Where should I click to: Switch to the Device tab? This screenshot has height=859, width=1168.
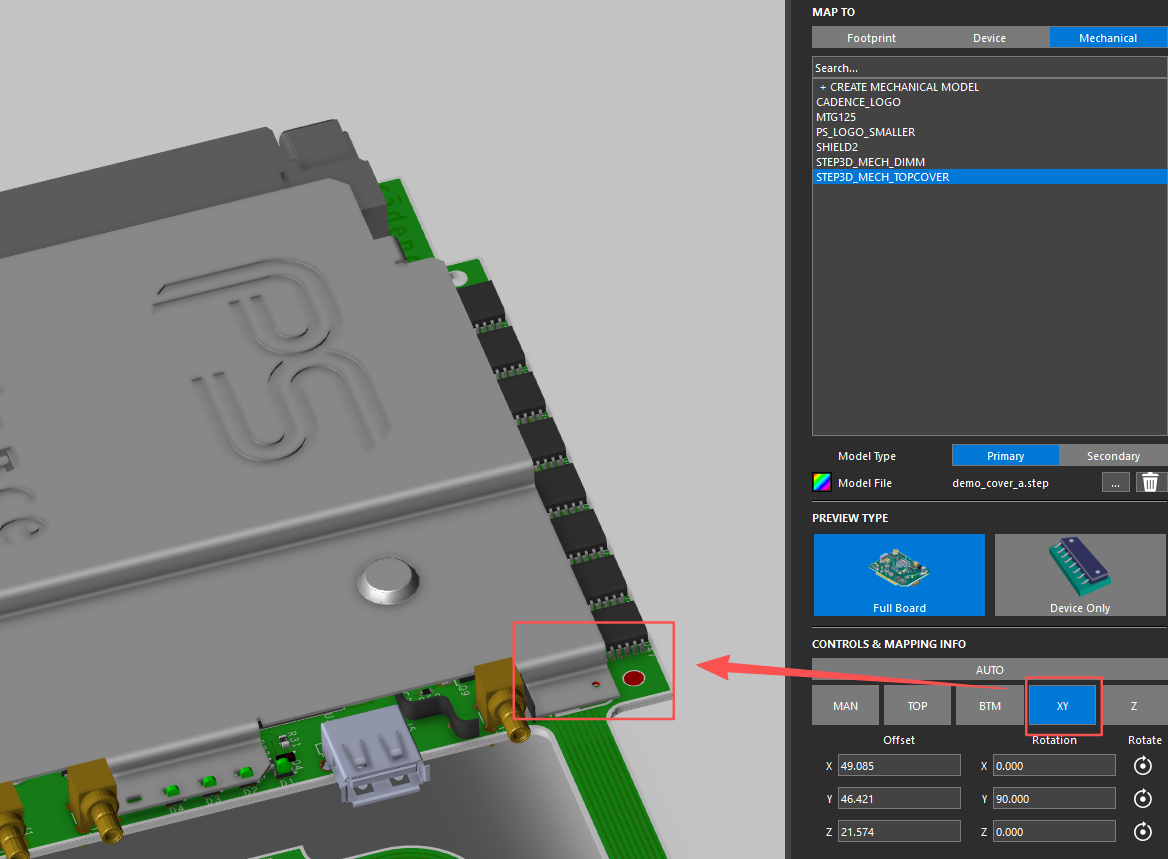coord(989,38)
